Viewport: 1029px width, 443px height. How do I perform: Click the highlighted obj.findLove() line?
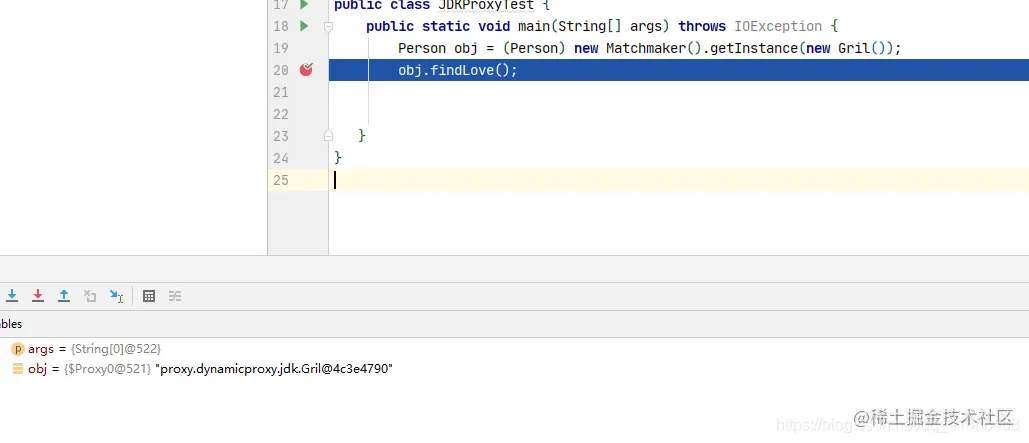tap(679, 70)
